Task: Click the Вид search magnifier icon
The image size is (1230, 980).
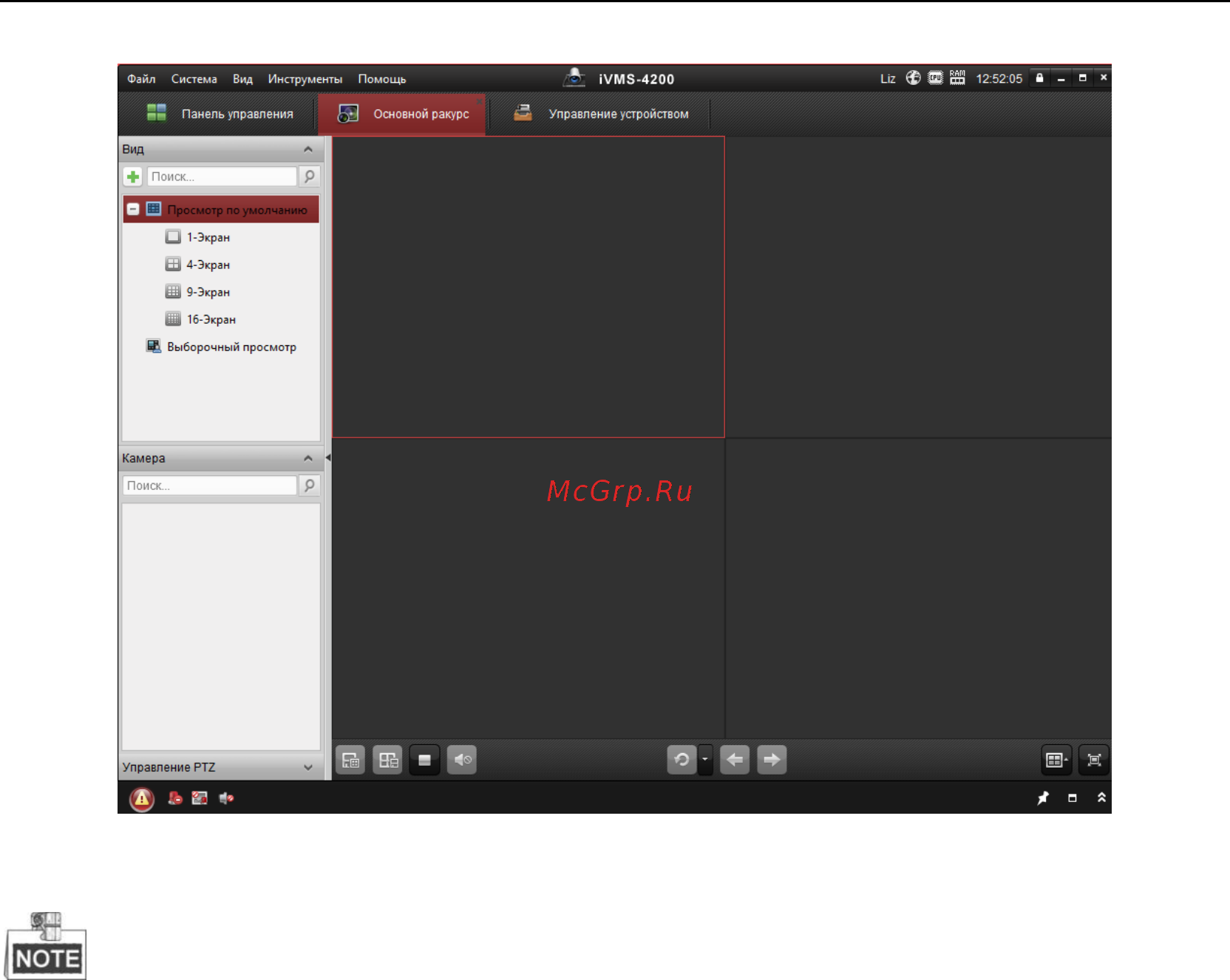Action: (310, 177)
